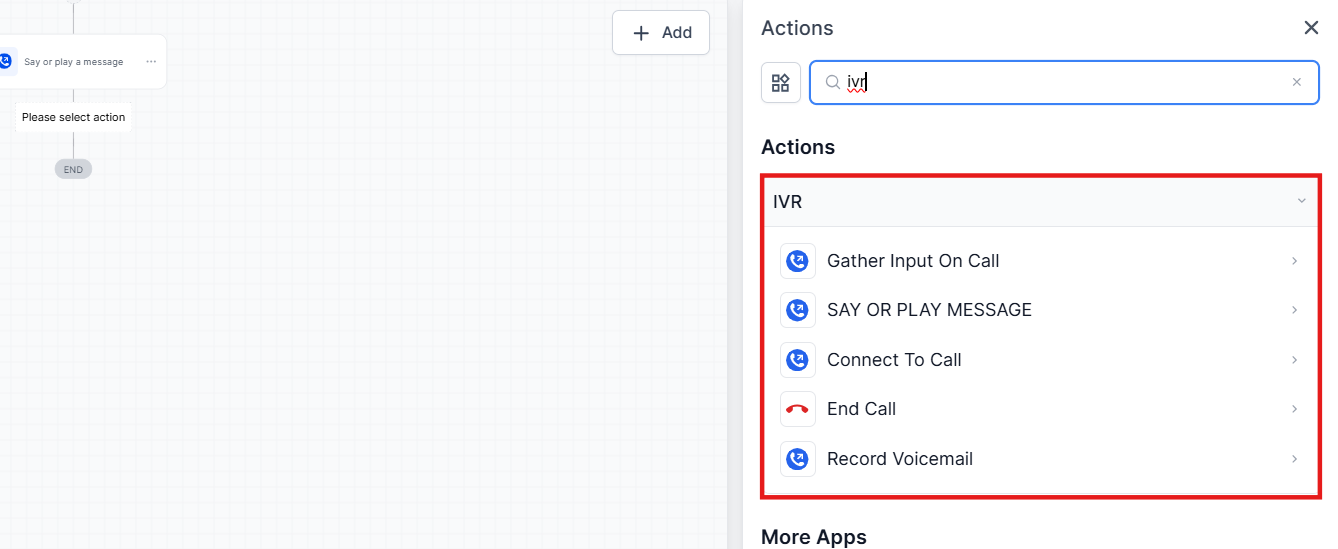1338x549 pixels.
Task: Click the red End Call hang-up icon
Action: pos(797,409)
